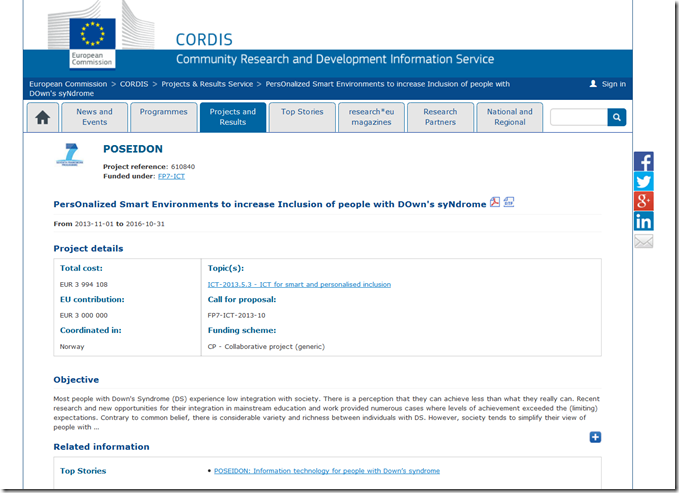Click the site search input field
This screenshot has width=679, height=493.
coord(579,117)
